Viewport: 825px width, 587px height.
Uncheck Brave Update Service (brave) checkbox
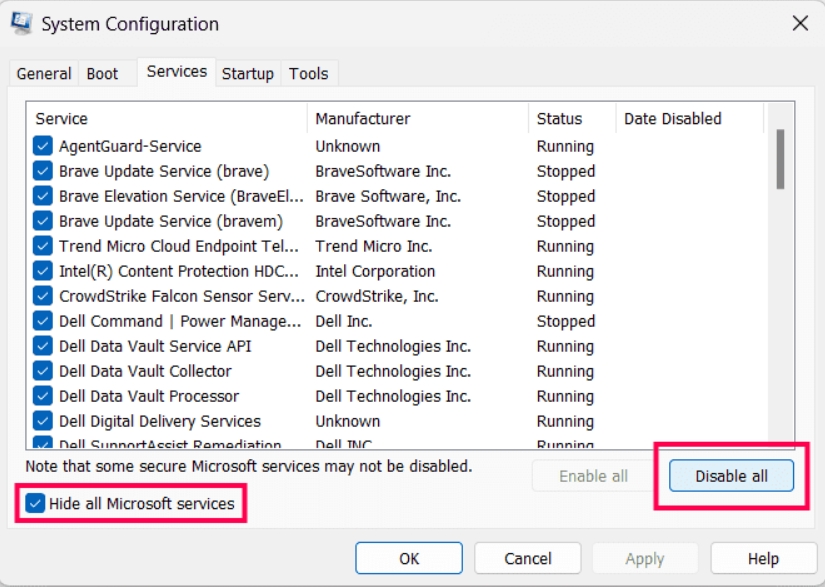click(x=43, y=171)
